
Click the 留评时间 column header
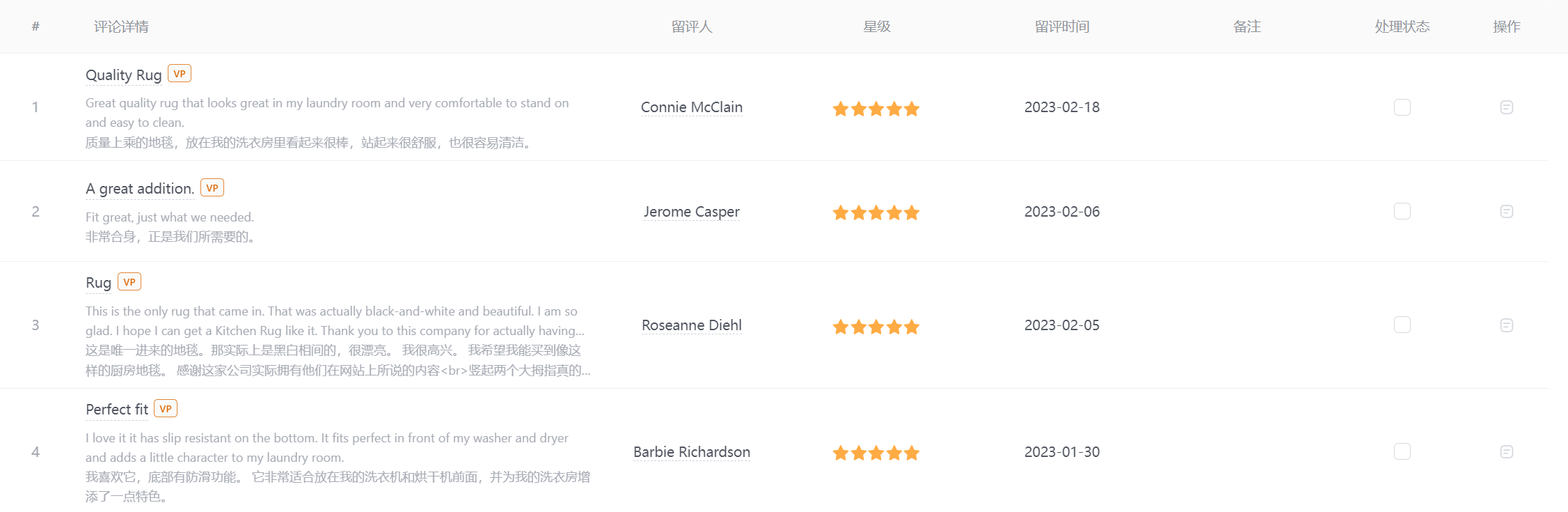1062,26
